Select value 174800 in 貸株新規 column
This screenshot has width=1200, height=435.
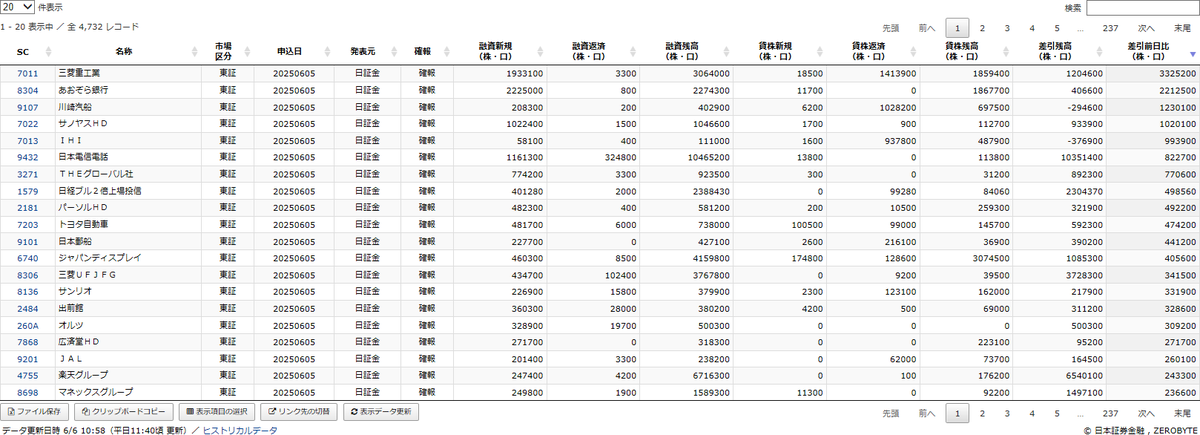click(x=806, y=257)
